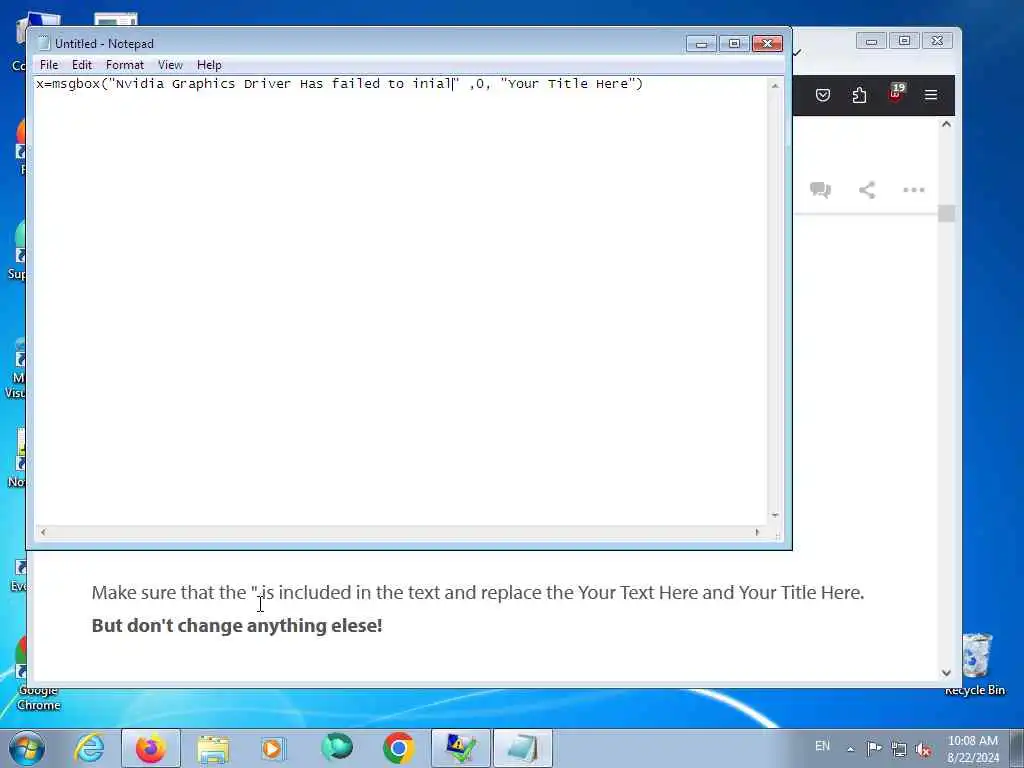The image size is (1024, 768).
Task: Close the Untitled Notepad window
Action: (x=767, y=44)
